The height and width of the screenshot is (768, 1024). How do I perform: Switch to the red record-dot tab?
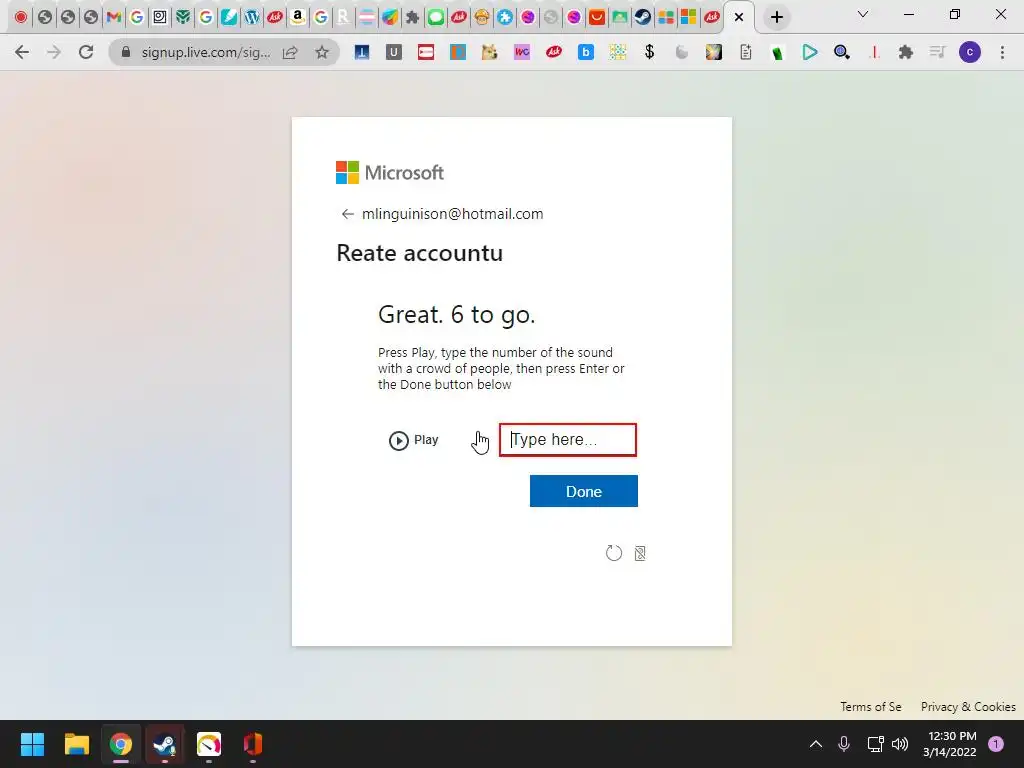pos(21,17)
